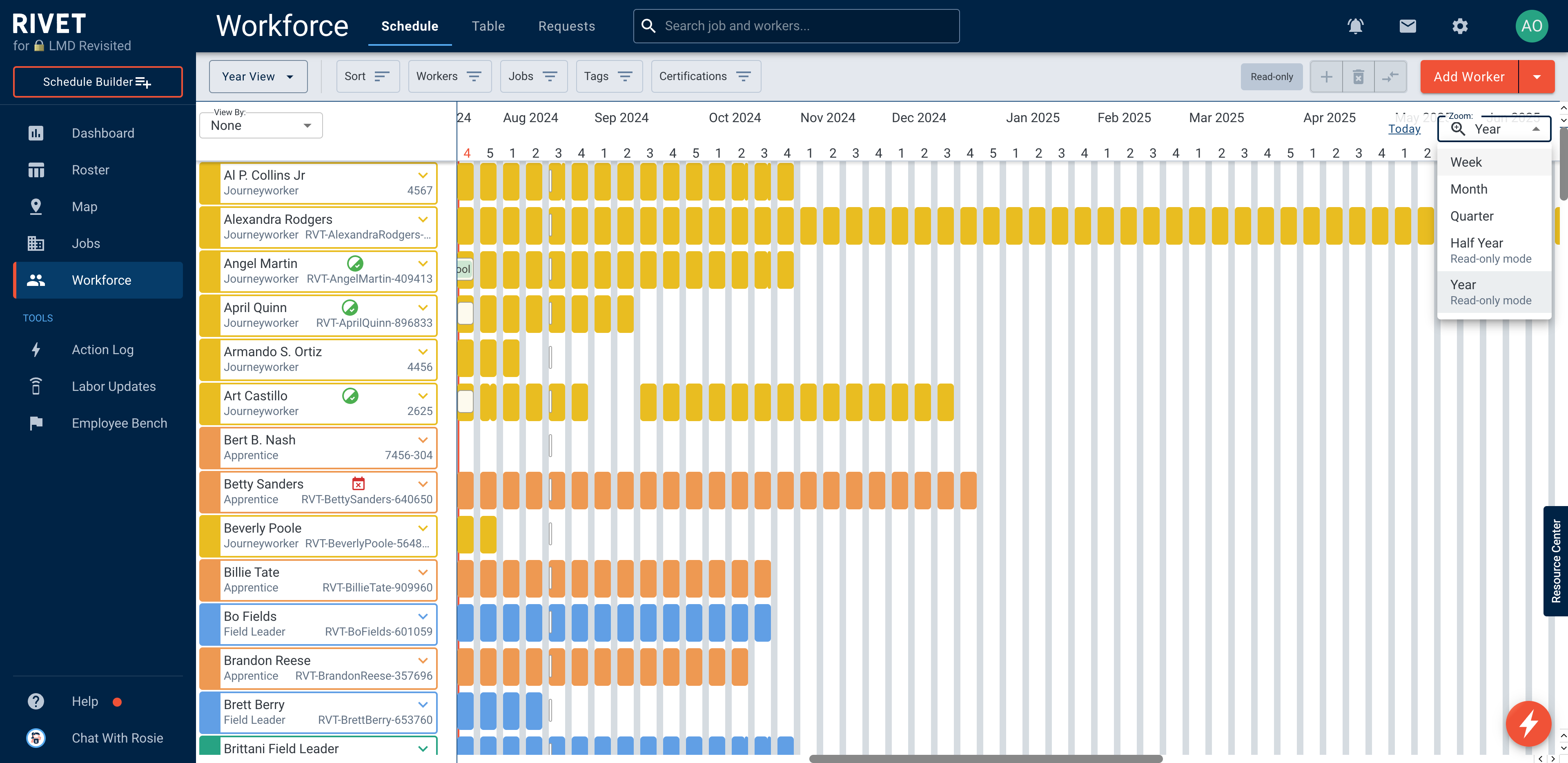Open the Tags filter button

(x=609, y=76)
